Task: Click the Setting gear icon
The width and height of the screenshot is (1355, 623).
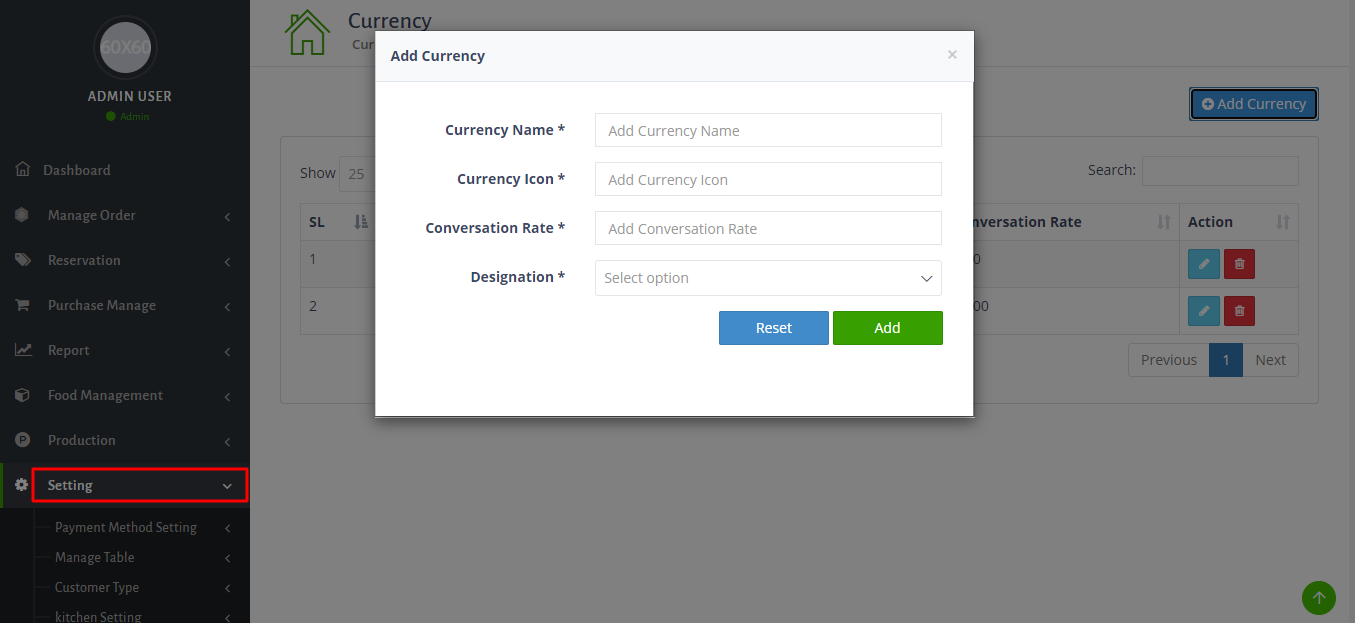Action: 22,485
